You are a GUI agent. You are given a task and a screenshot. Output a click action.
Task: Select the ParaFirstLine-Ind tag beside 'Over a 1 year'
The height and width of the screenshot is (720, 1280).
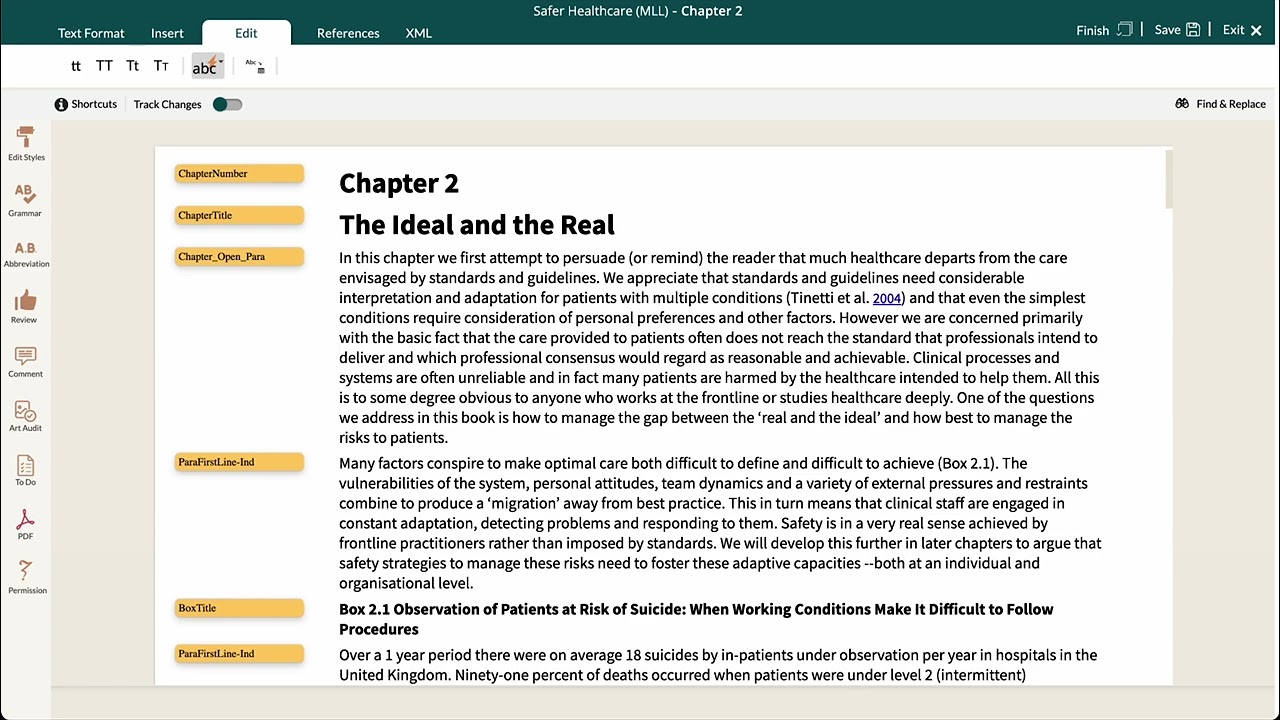[x=239, y=654]
